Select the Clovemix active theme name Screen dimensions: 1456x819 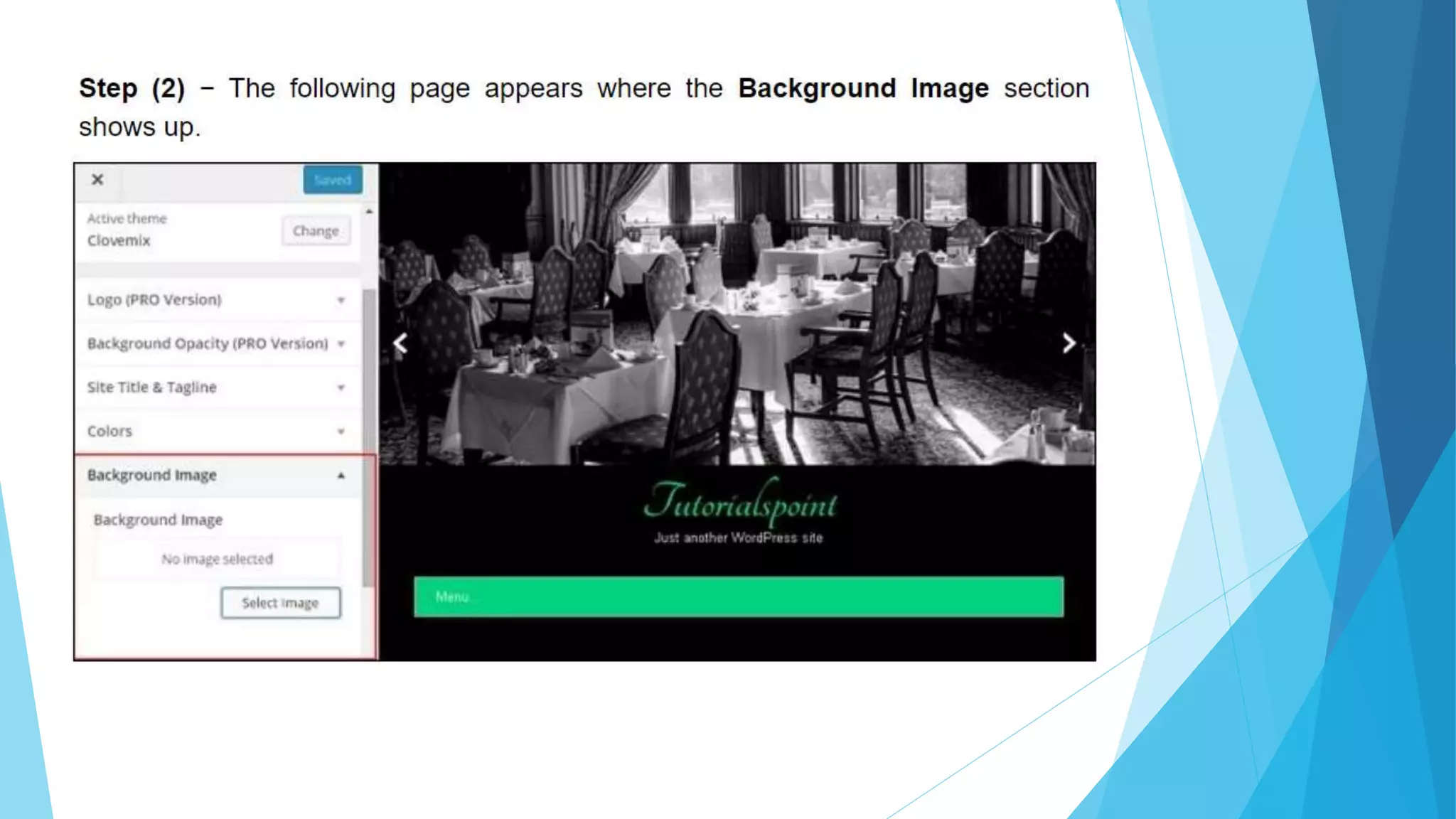pos(119,241)
